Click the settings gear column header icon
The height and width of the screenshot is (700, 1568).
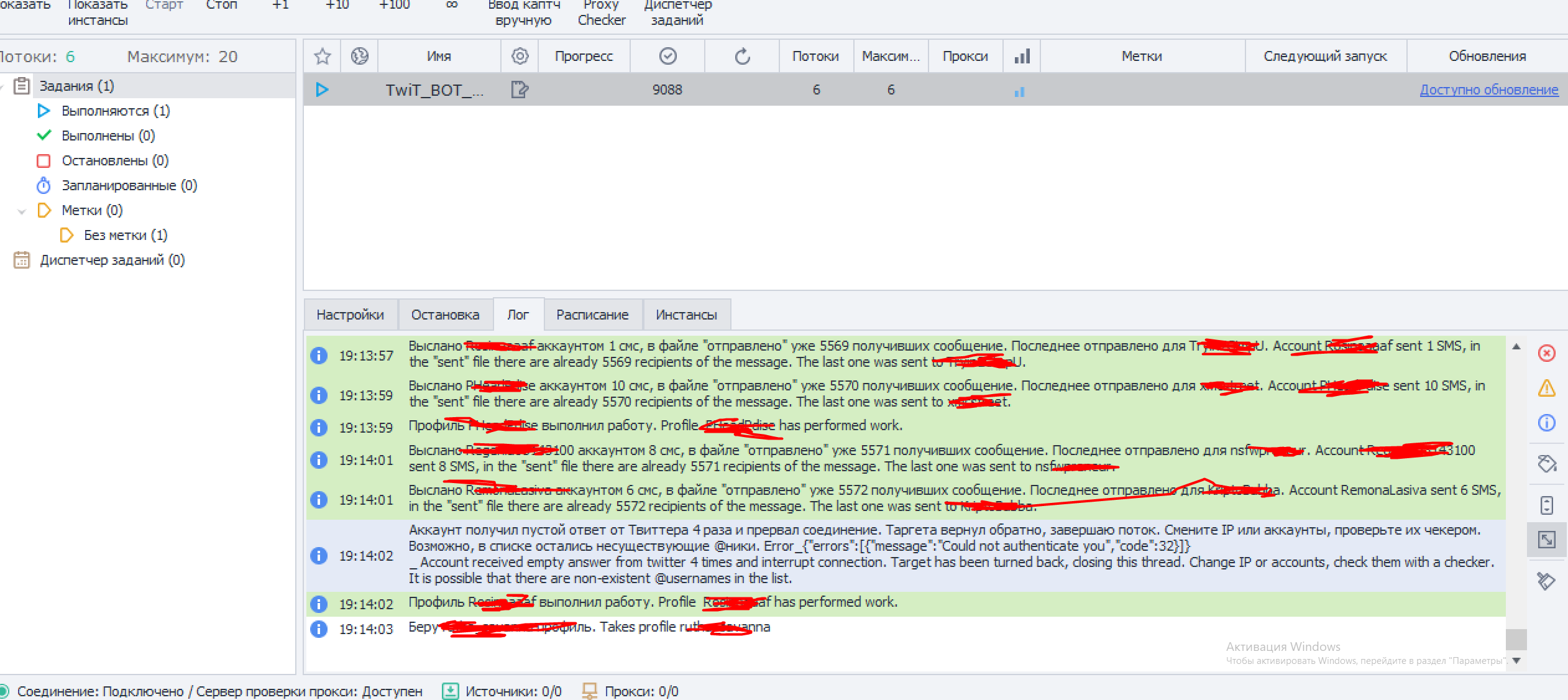pos(520,57)
